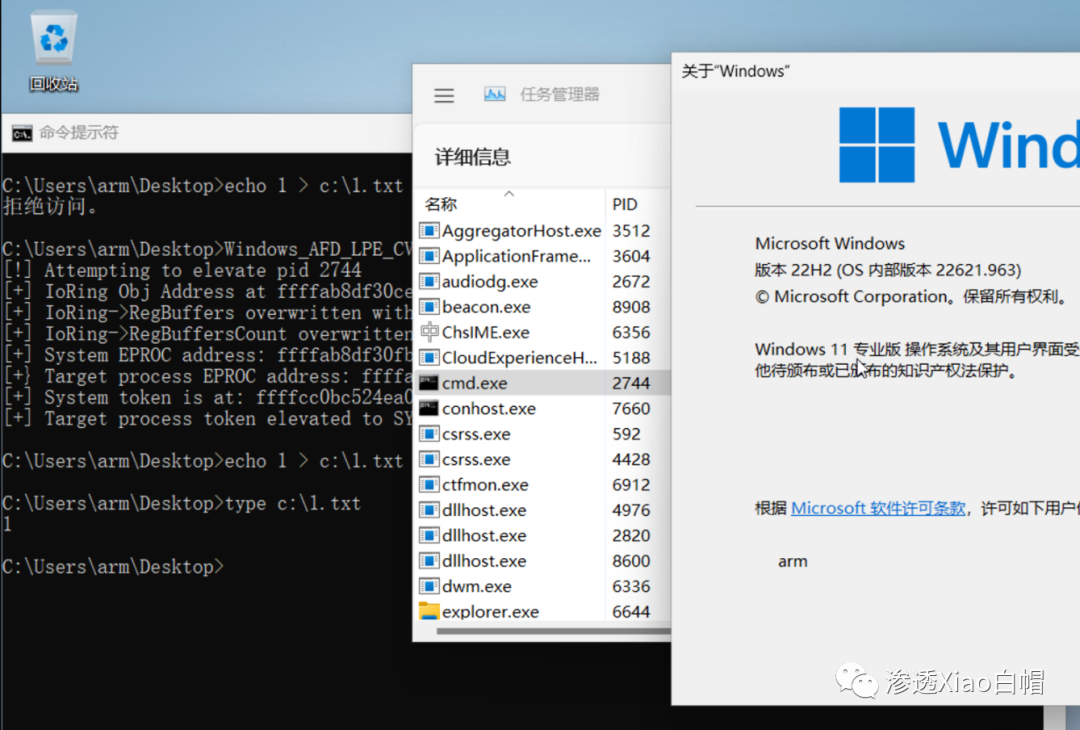Click PID value 6912

pos(631,485)
